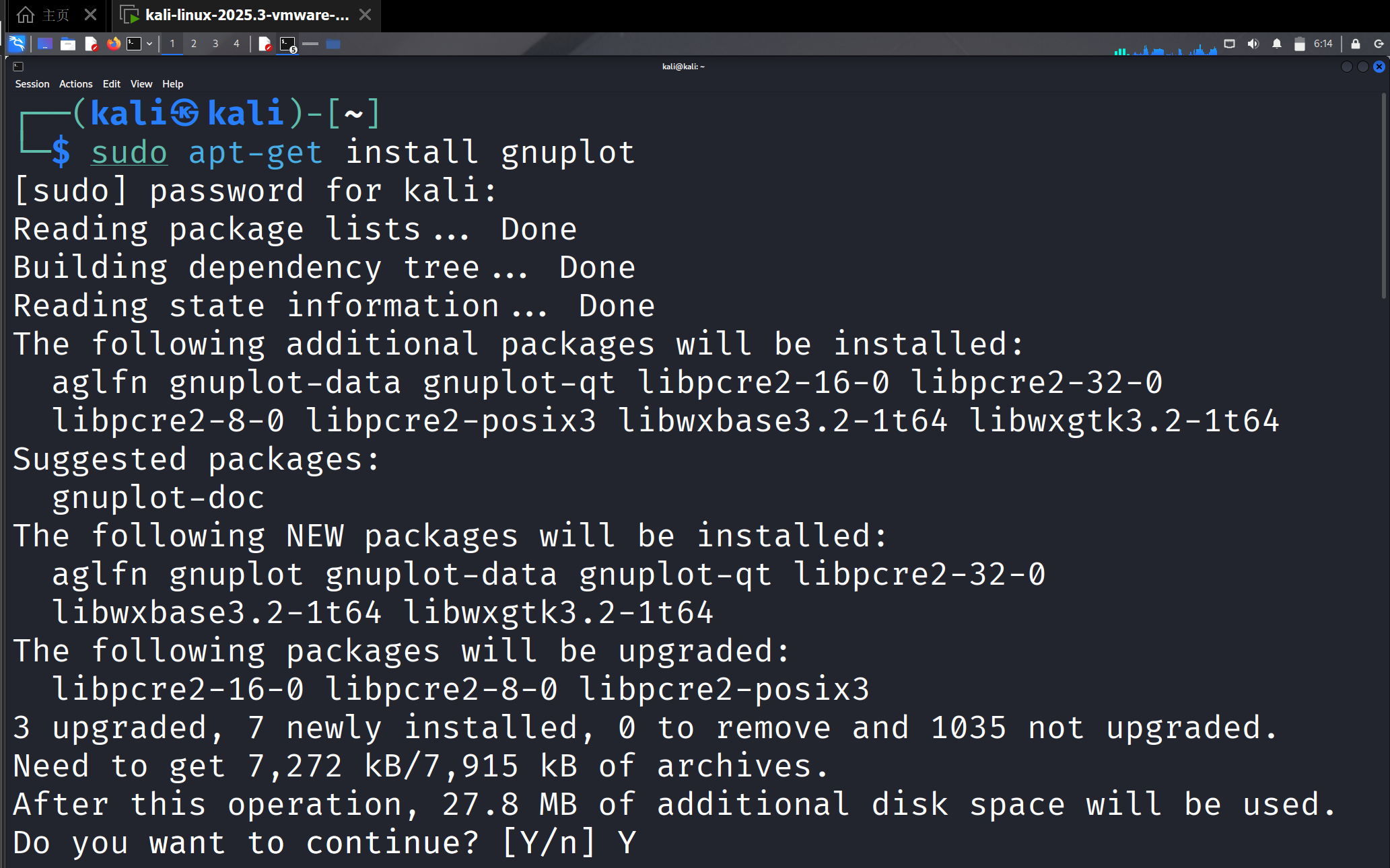Switch to workspace 3

pyautogui.click(x=215, y=44)
